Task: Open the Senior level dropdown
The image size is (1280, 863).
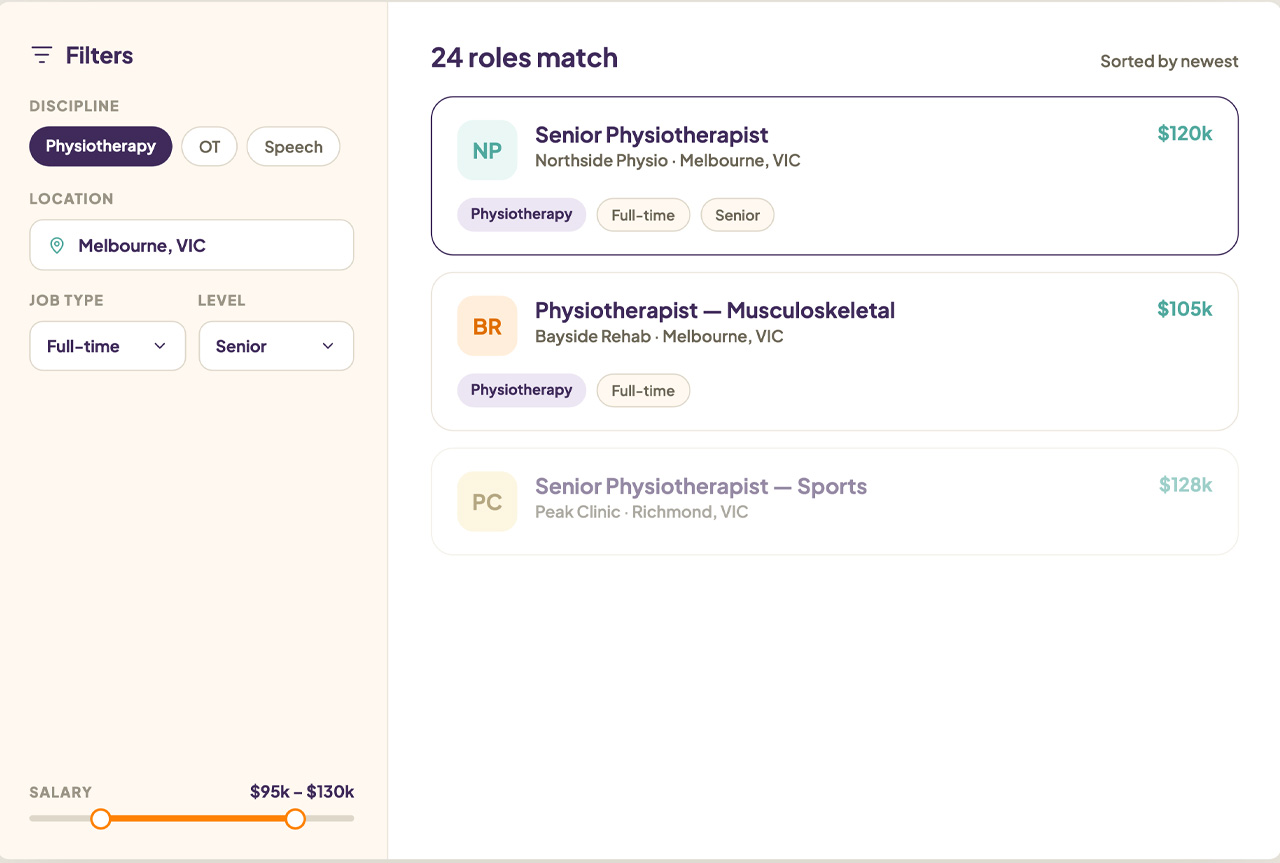Action: [276, 346]
